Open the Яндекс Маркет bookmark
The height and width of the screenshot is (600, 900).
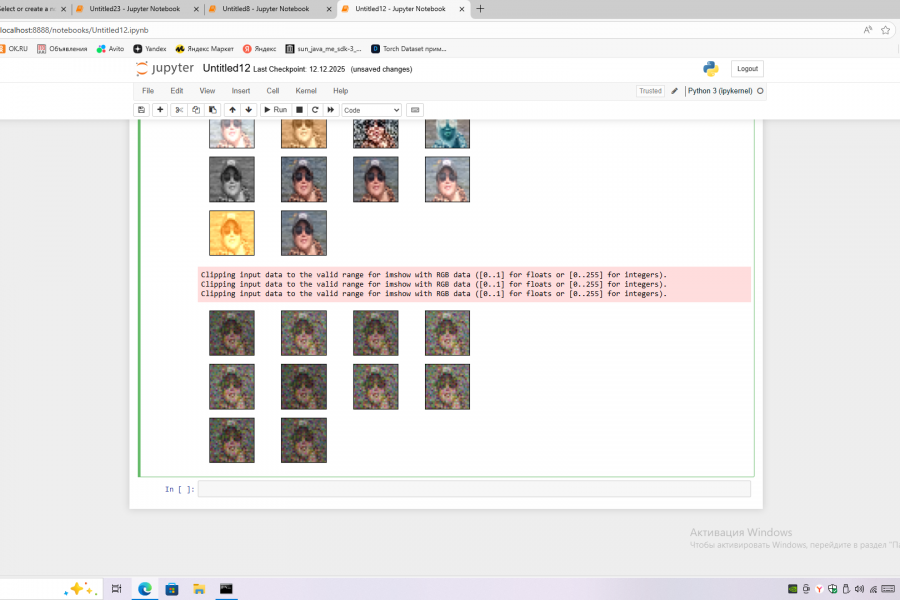(205, 49)
